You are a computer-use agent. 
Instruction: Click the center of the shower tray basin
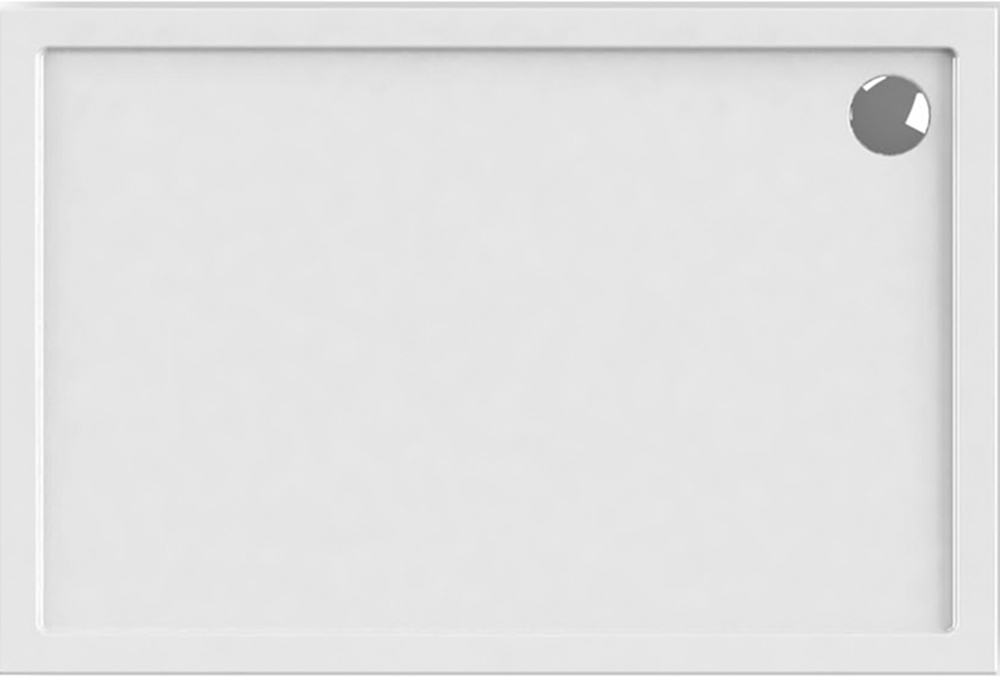tap(497, 340)
